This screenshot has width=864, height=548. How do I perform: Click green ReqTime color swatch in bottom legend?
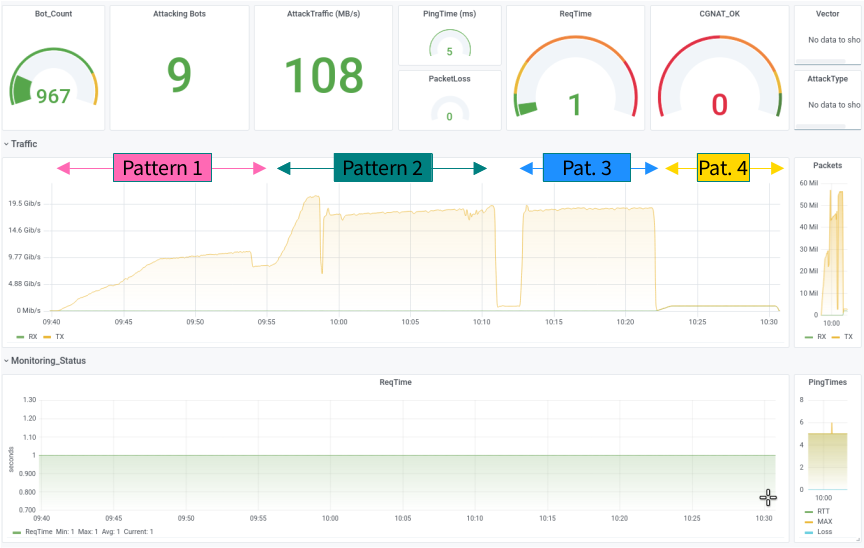17,533
